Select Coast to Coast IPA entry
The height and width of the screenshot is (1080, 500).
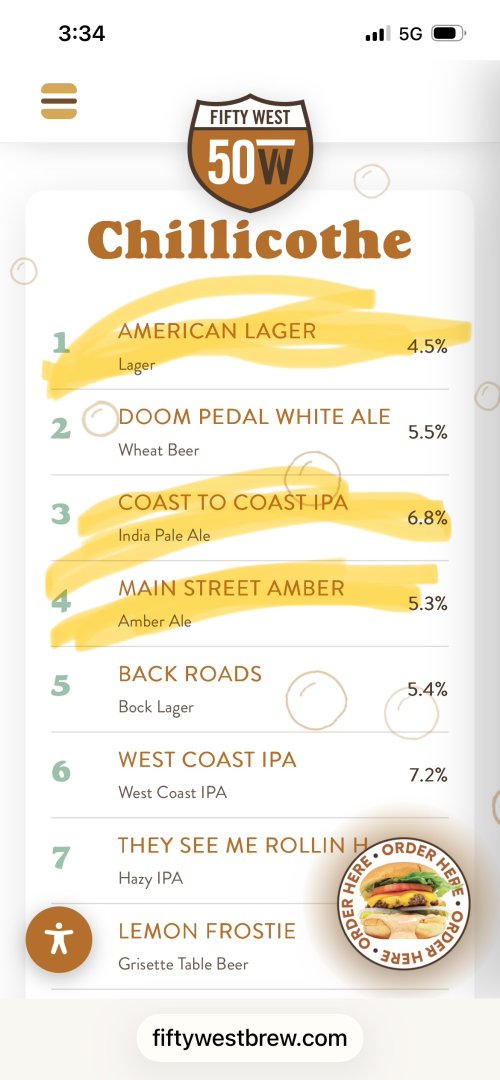[250, 518]
